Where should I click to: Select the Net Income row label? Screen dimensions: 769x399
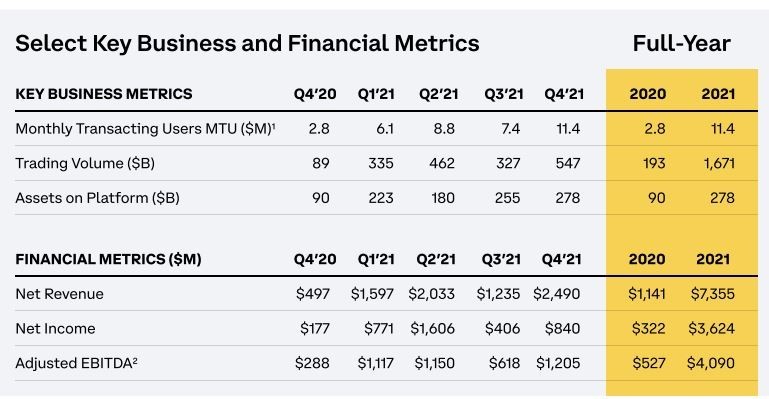[55, 328]
